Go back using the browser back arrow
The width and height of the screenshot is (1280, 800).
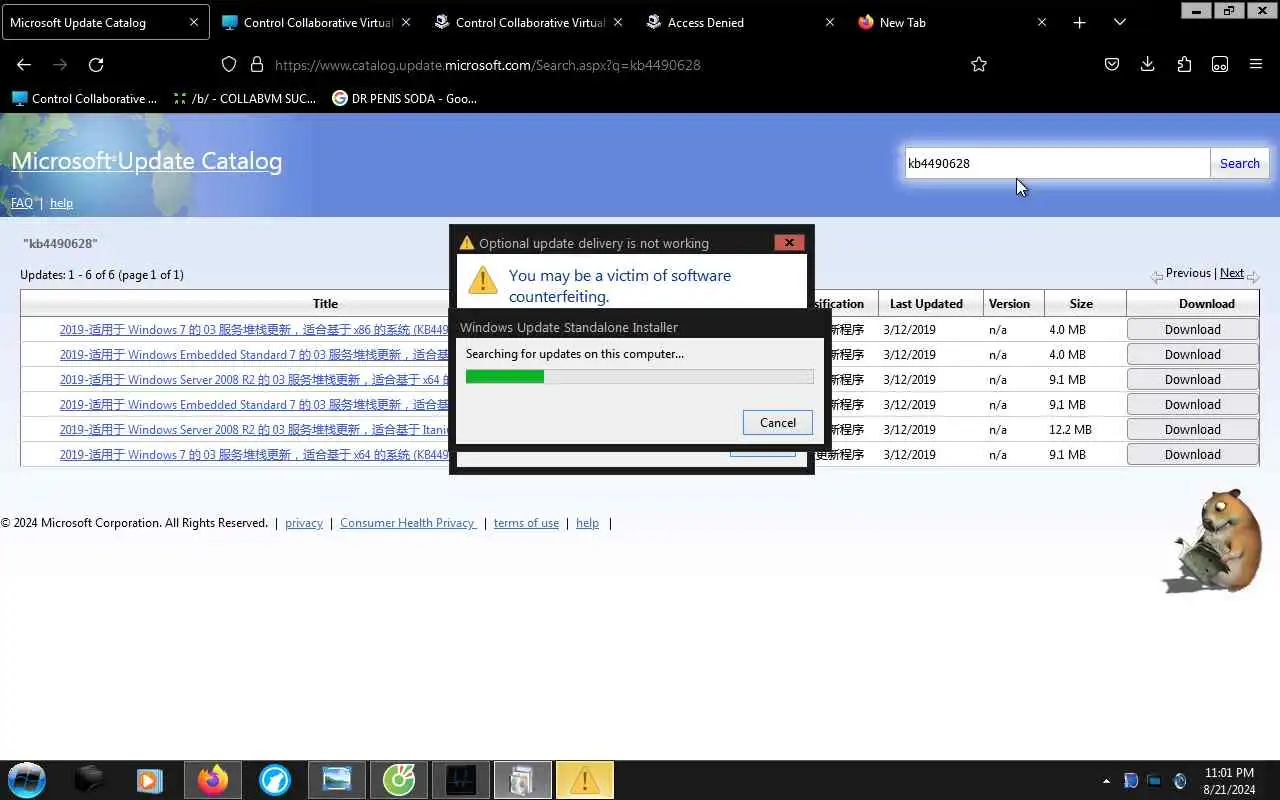coord(24,64)
